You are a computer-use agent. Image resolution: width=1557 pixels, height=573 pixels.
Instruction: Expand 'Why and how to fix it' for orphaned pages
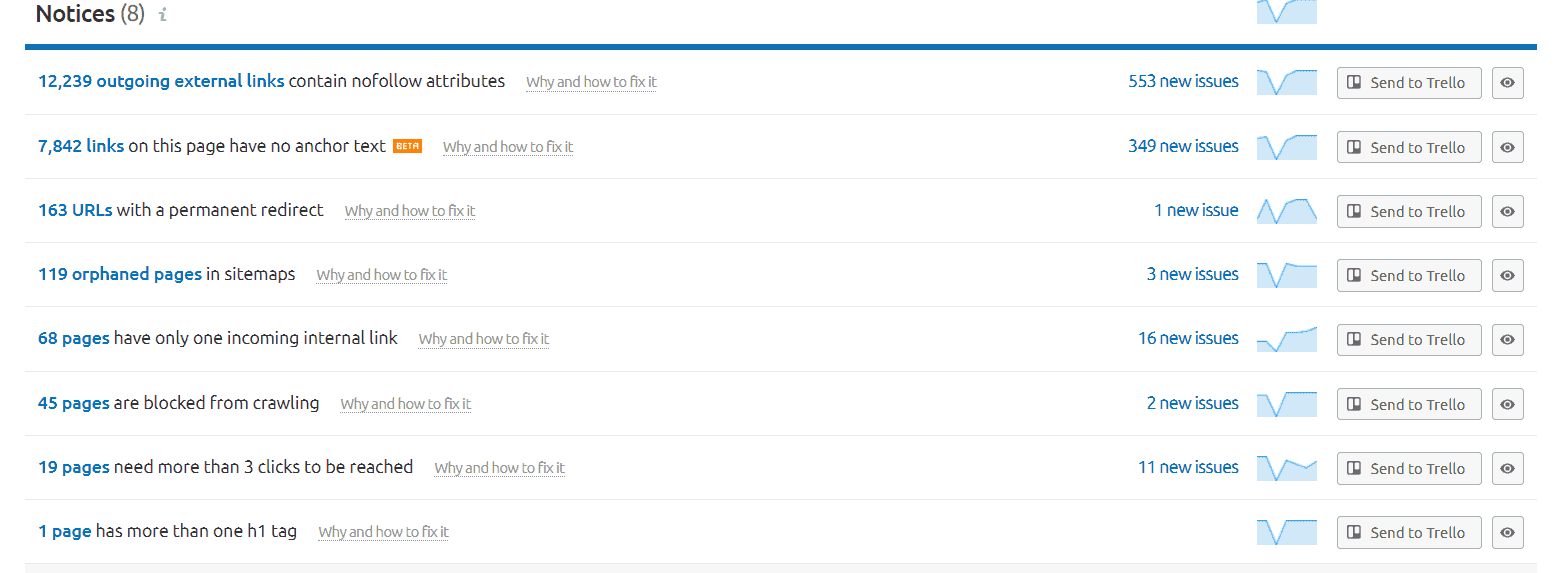[382, 275]
